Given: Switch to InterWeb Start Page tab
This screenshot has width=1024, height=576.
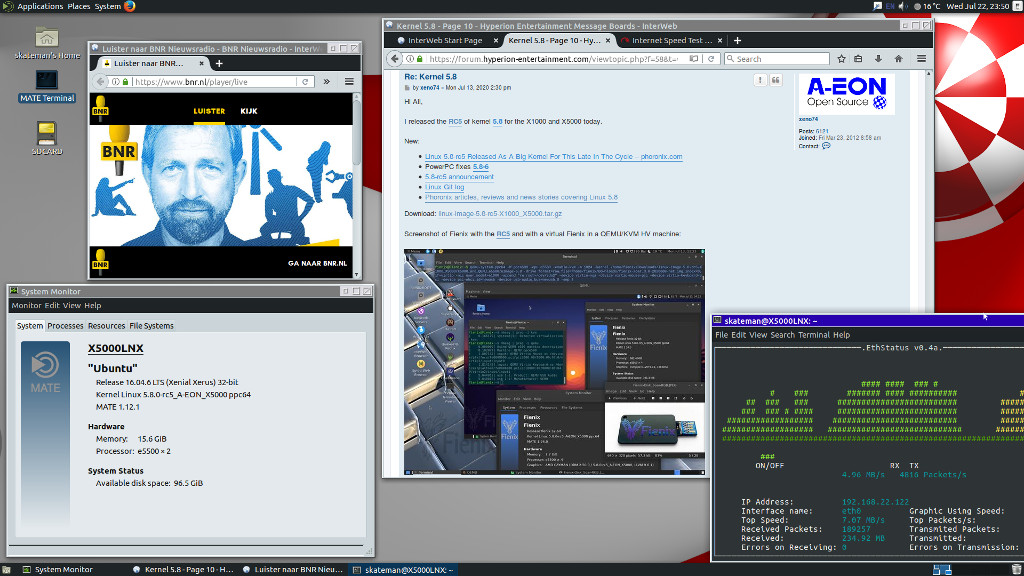Looking at the screenshot, I should pyautogui.click(x=445, y=40).
